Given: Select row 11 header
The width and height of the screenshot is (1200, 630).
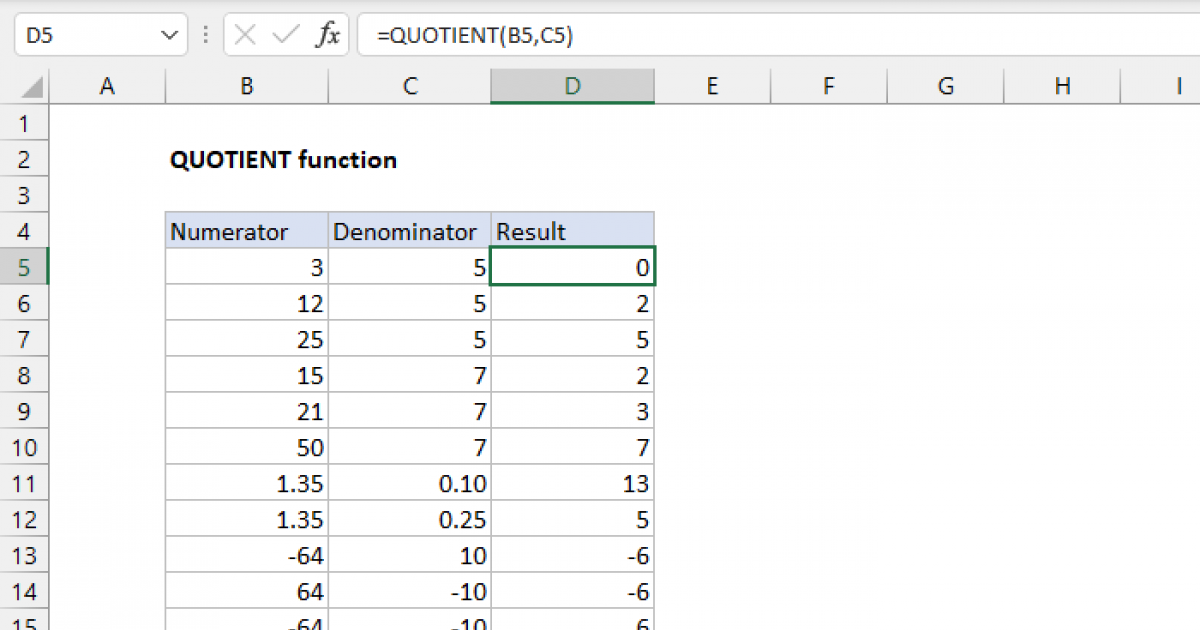Looking at the screenshot, I should coord(25,484).
